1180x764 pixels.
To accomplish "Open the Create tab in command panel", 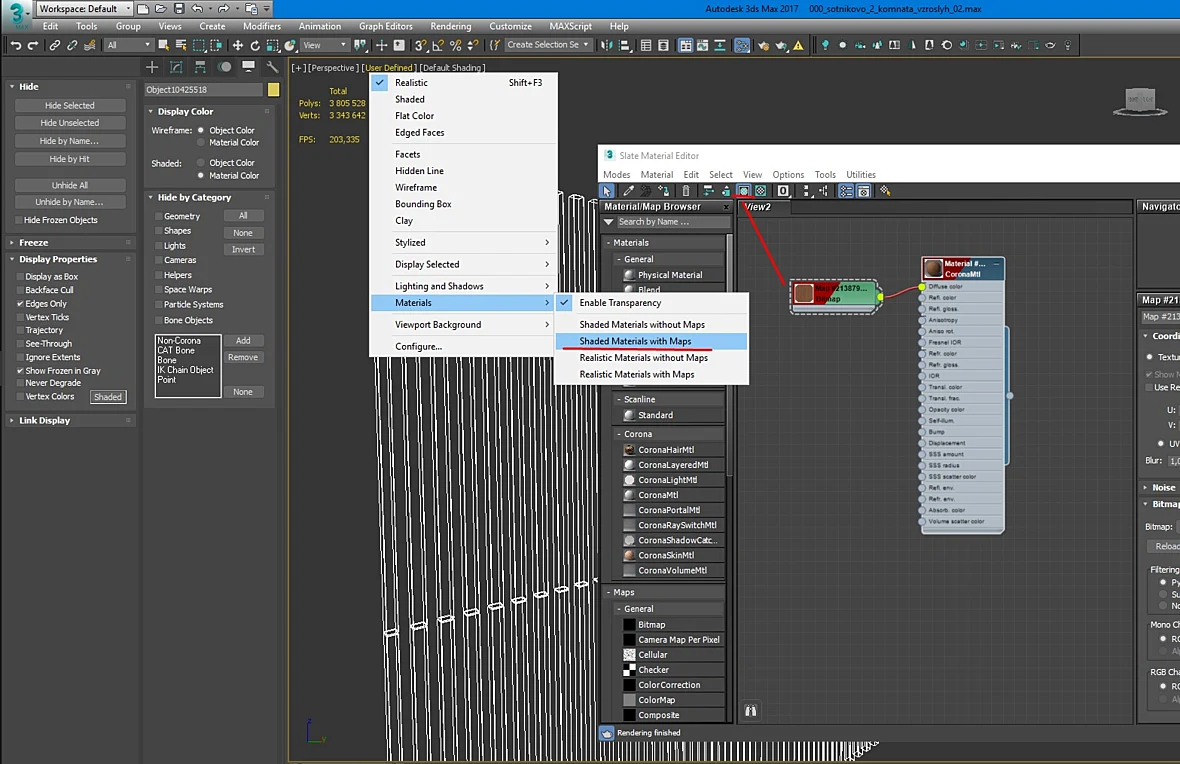I will coord(152,67).
